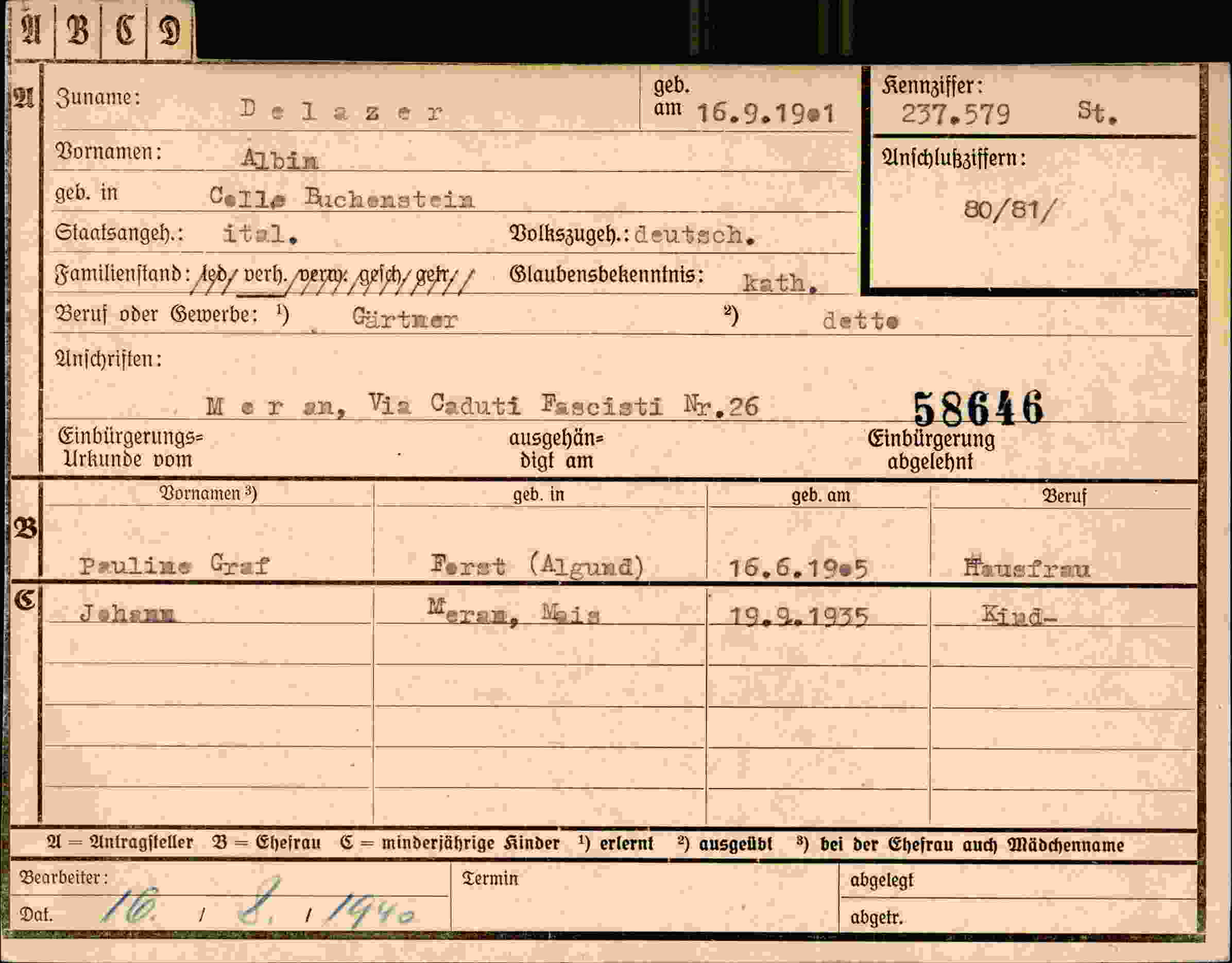Click the index tab letter 'B' on the top edge
This screenshot has height=963, width=1232.
[x=78, y=29]
